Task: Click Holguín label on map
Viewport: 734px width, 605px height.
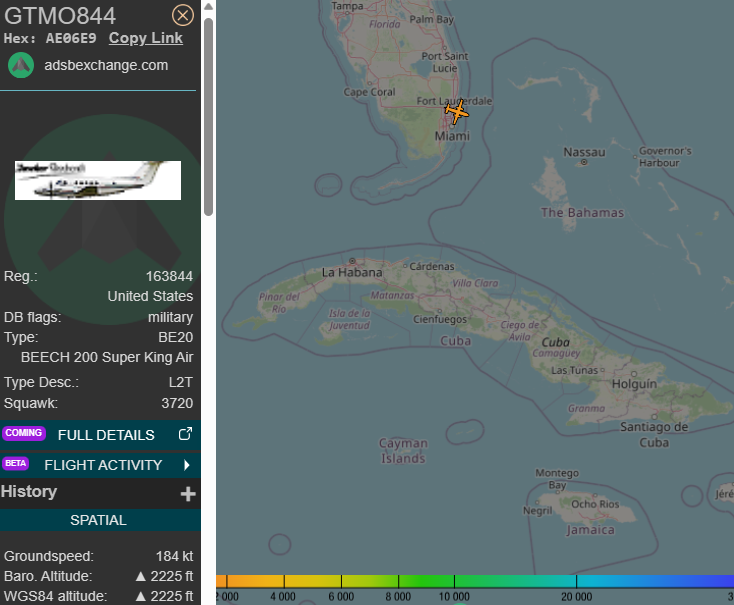Action: [634, 384]
